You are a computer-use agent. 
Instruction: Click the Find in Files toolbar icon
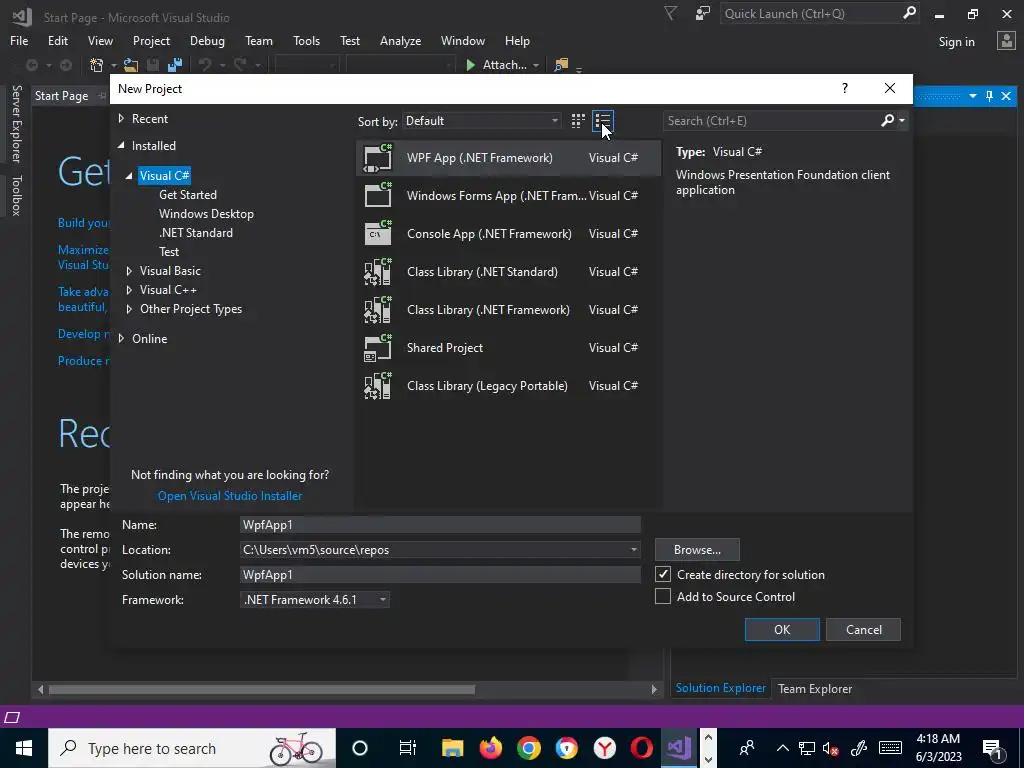[560, 65]
